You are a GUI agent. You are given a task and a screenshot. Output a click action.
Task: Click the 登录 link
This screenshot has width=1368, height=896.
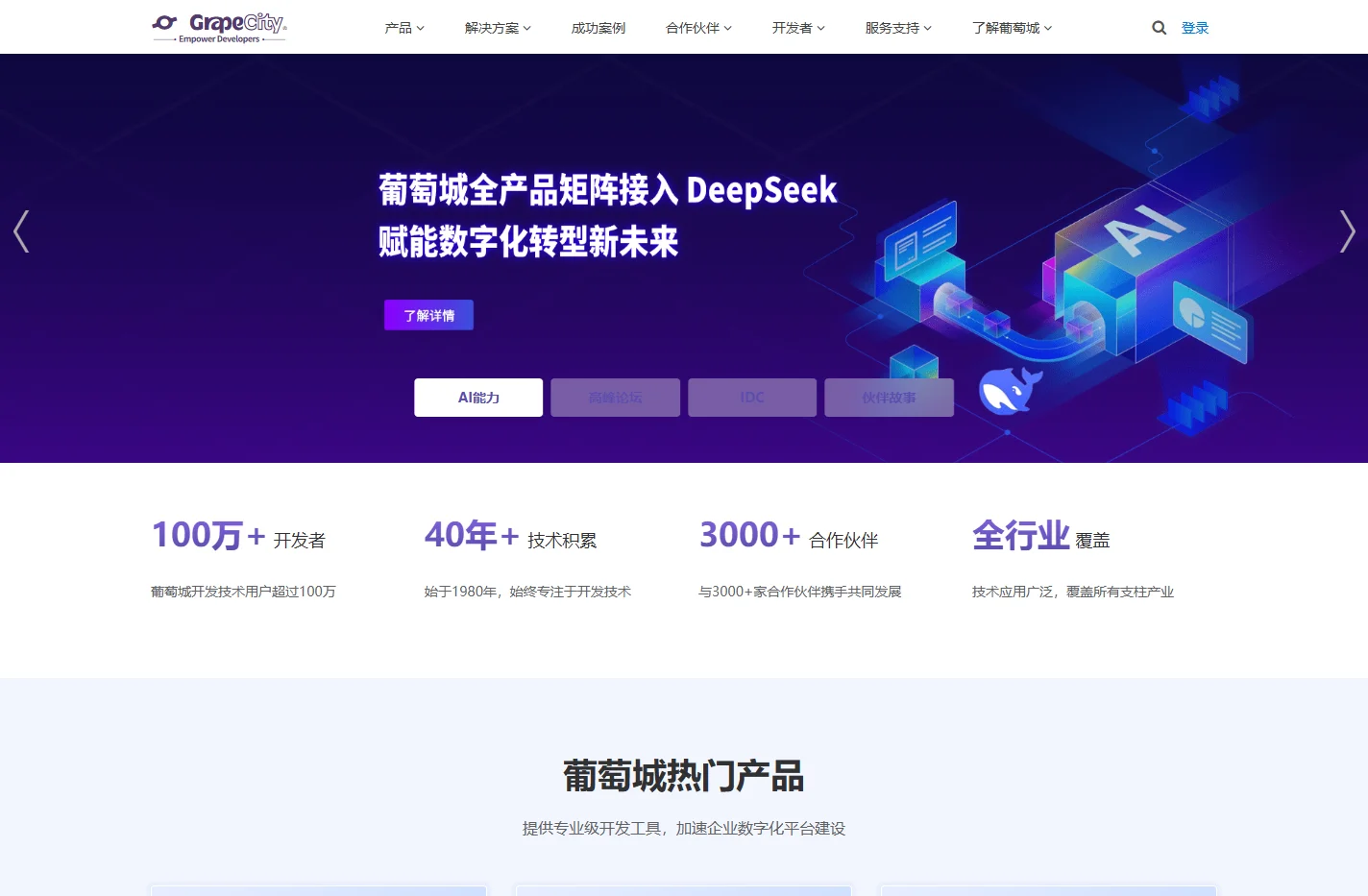(1195, 28)
